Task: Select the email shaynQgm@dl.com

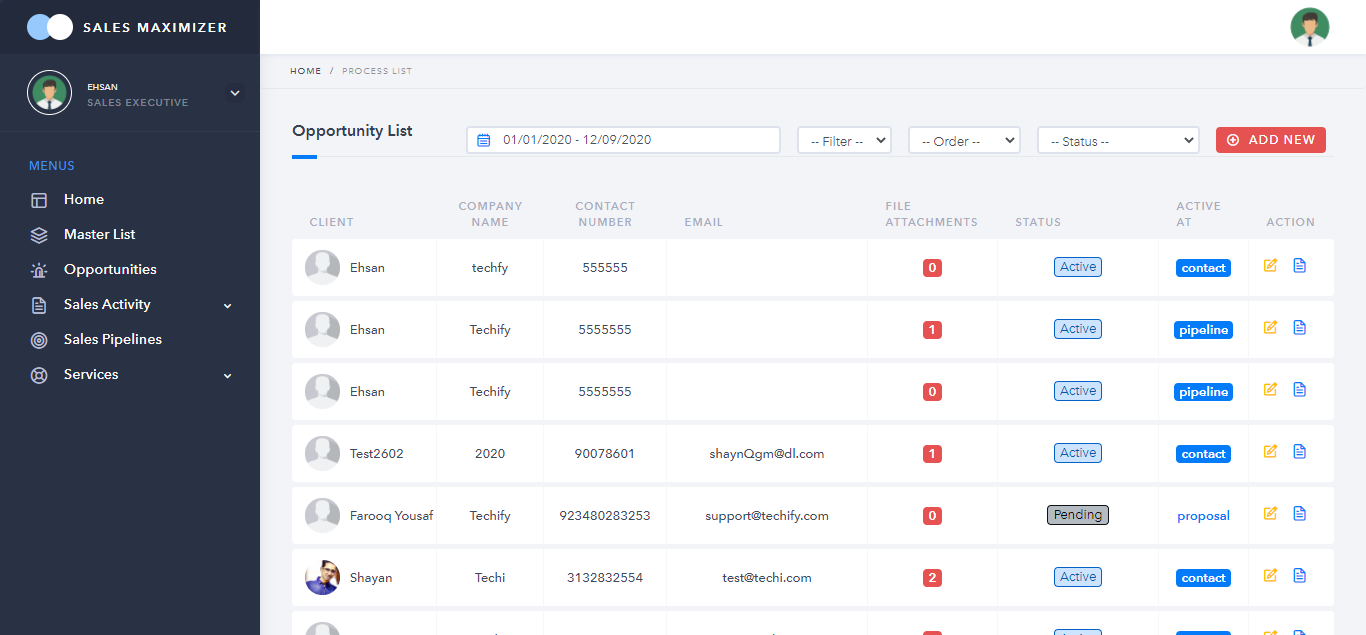Action: point(767,454)
